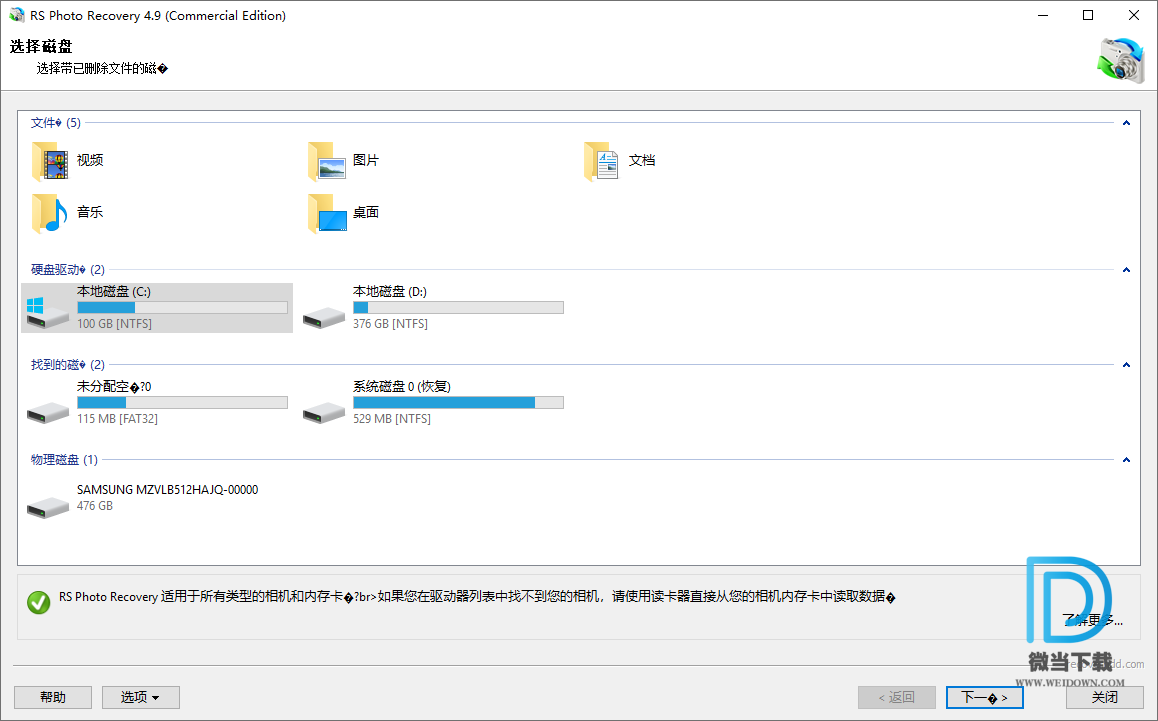
Task: Select the 未分配空间 FAT32 disk icon
Action: pyautogui.click(x=47, y=412)
